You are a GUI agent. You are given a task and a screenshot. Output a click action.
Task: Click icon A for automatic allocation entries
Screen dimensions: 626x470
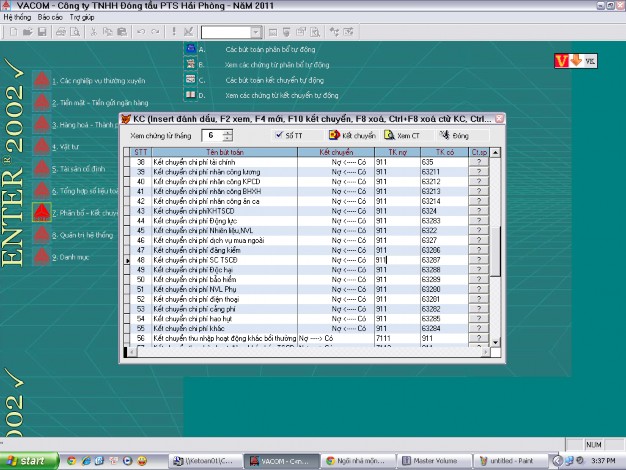[x=188, y=48]
